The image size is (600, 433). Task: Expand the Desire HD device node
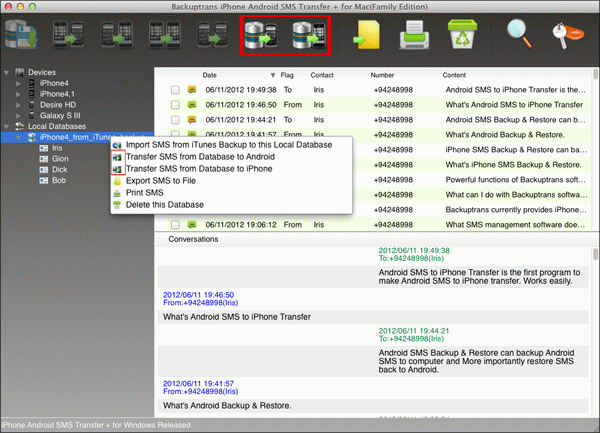18,105
